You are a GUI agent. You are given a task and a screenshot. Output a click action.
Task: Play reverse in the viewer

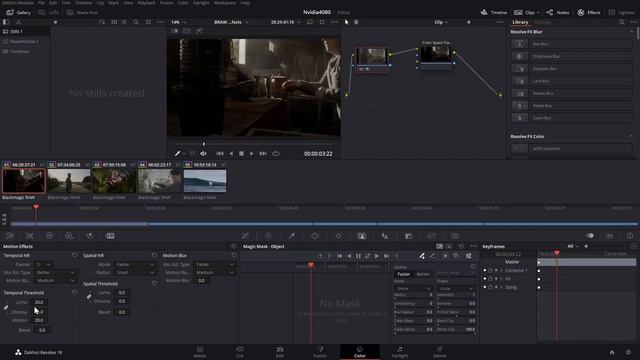tap(231, 153)
